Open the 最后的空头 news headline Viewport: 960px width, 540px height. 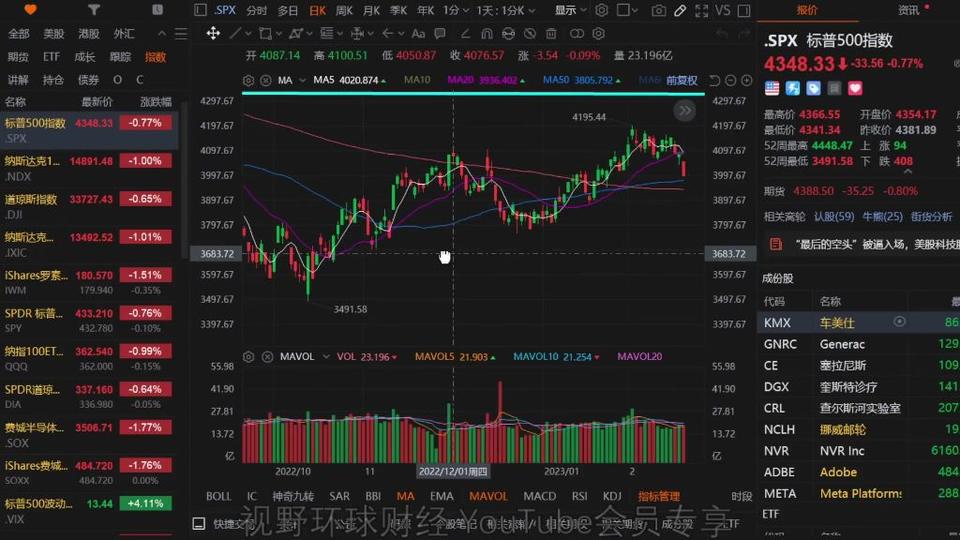(x=876, y=244)
